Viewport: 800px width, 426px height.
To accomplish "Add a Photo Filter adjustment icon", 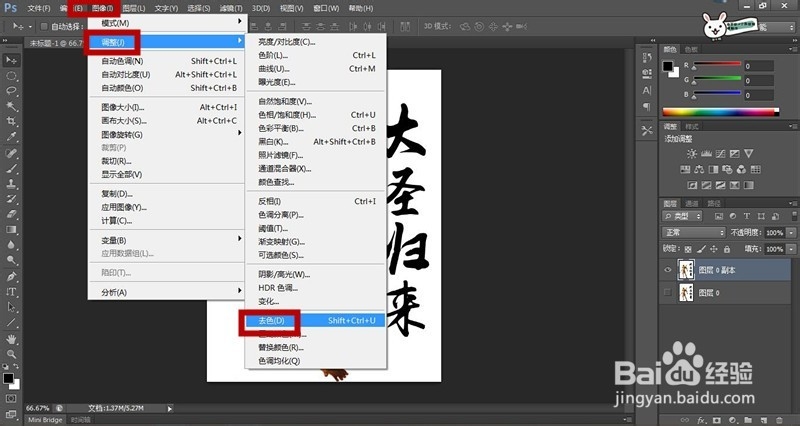I will (x=727, y=169).
